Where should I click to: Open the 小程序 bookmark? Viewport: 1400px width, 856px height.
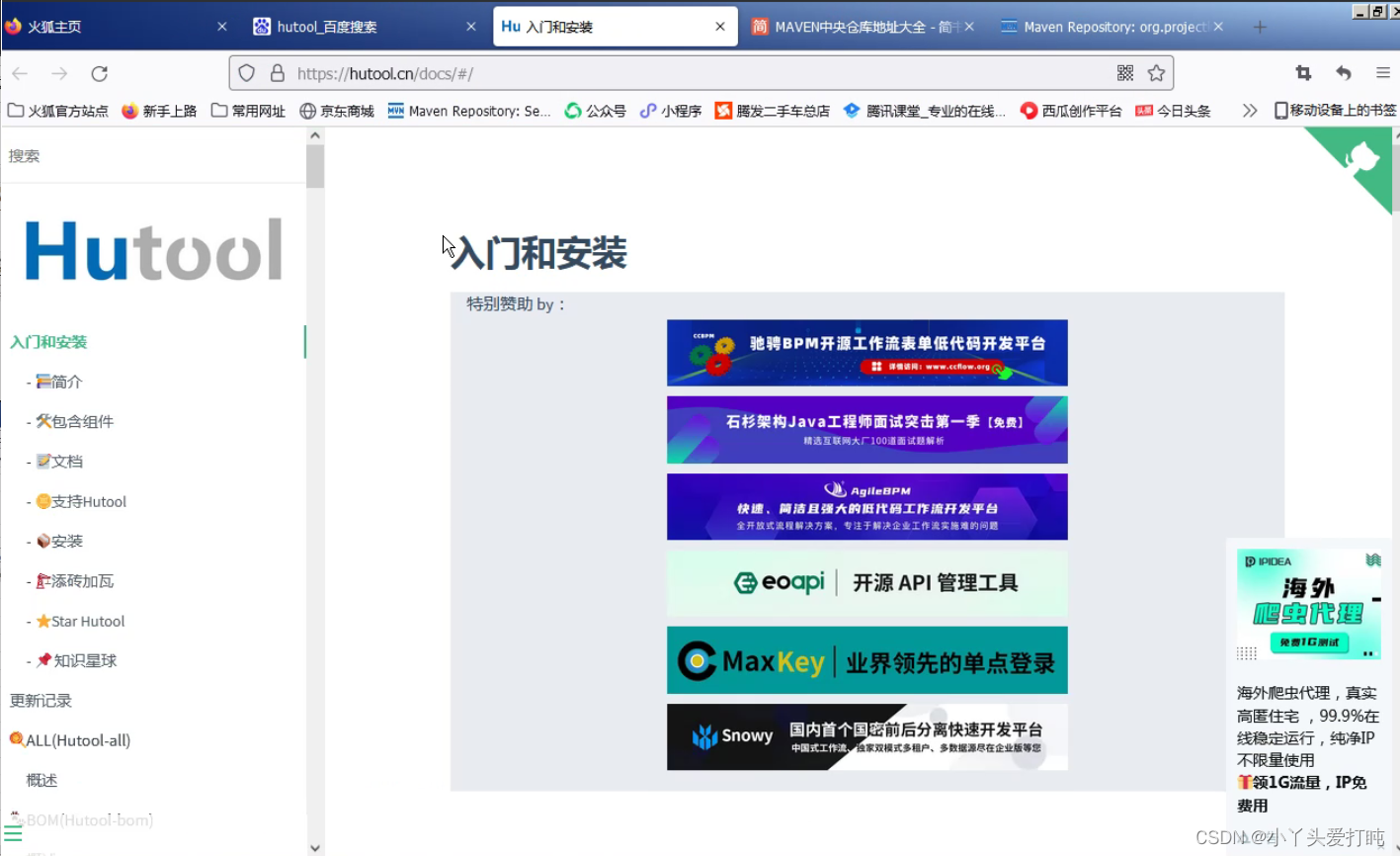671,111
